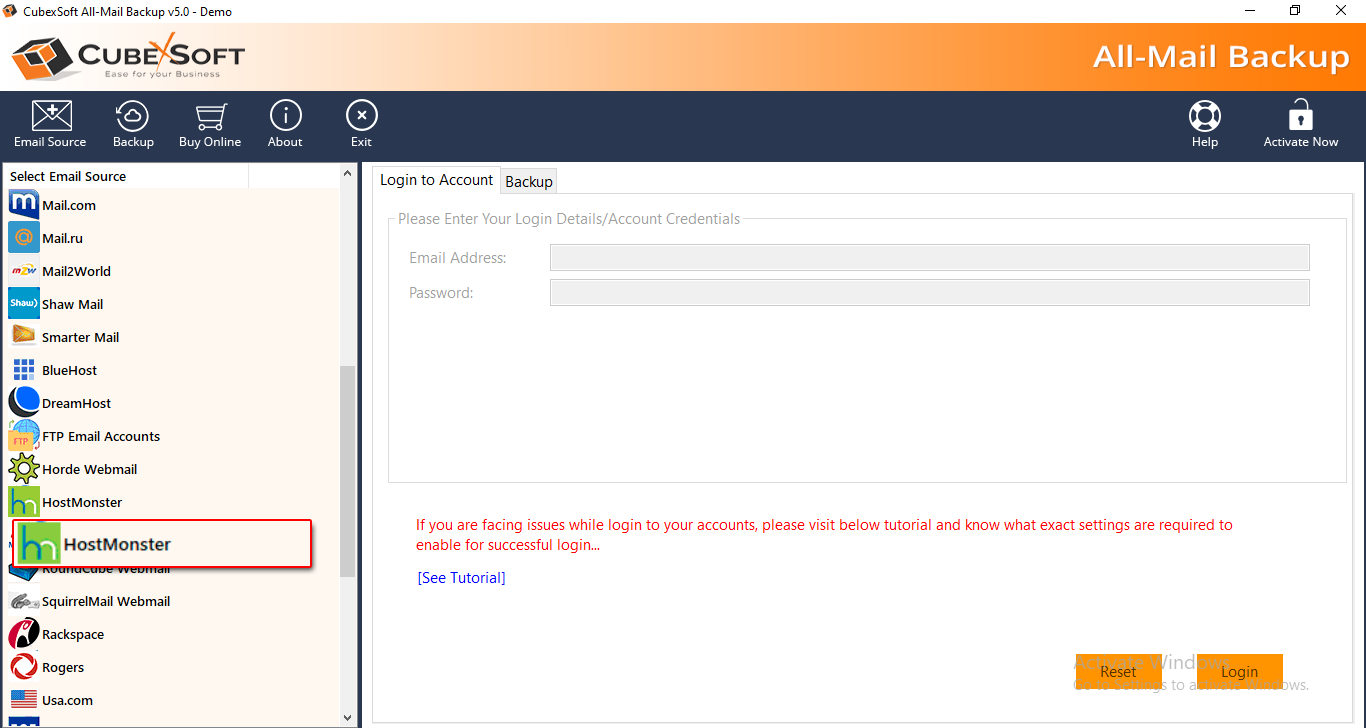The height and width of the screenshot is (728, 1366).
Task: Click the orange Login button
Action: [1239, 672]
